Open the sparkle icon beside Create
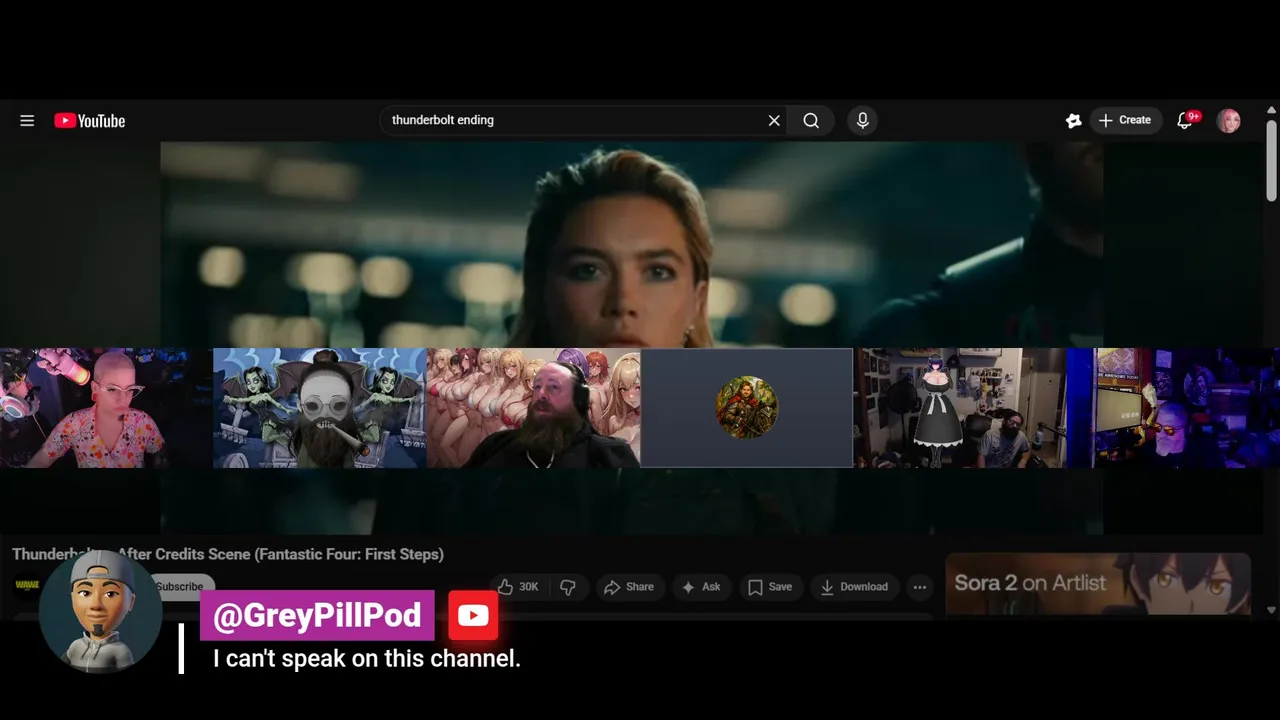 coord(1073,120)
